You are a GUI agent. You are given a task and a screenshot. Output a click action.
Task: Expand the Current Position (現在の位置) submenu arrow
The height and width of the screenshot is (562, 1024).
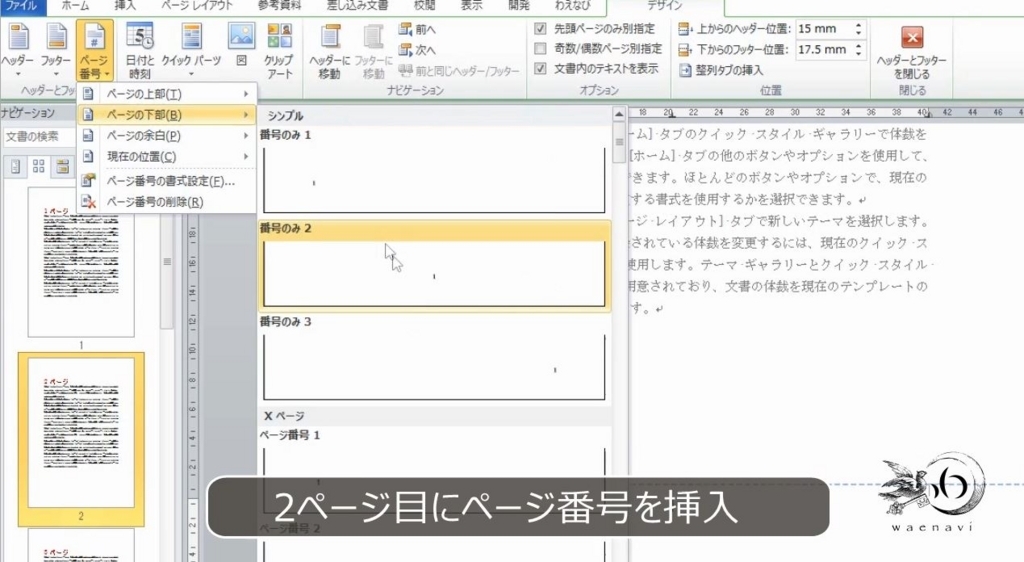[x=246, y=157]
